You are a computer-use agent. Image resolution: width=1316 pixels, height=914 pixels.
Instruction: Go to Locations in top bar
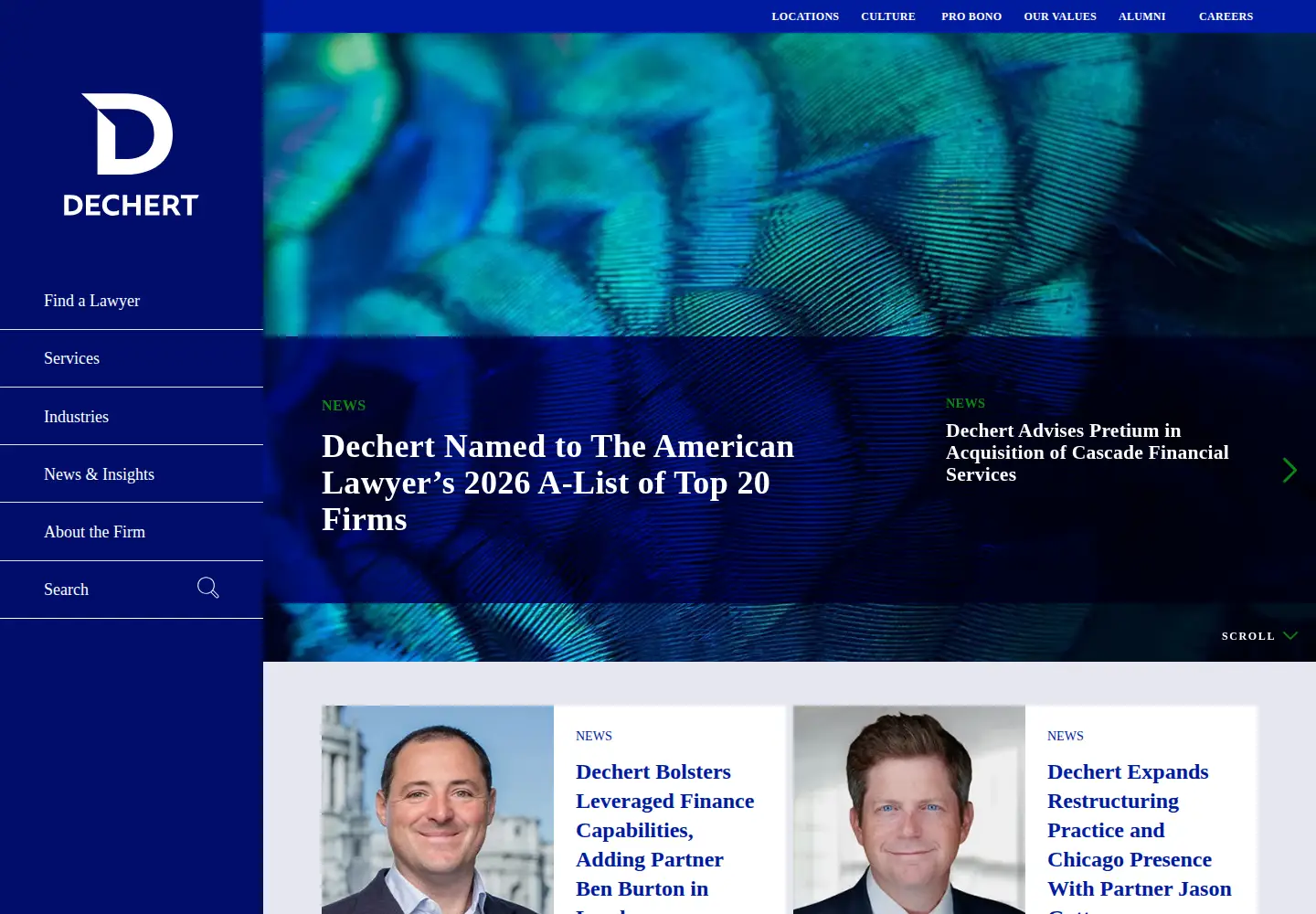point(805,16)
